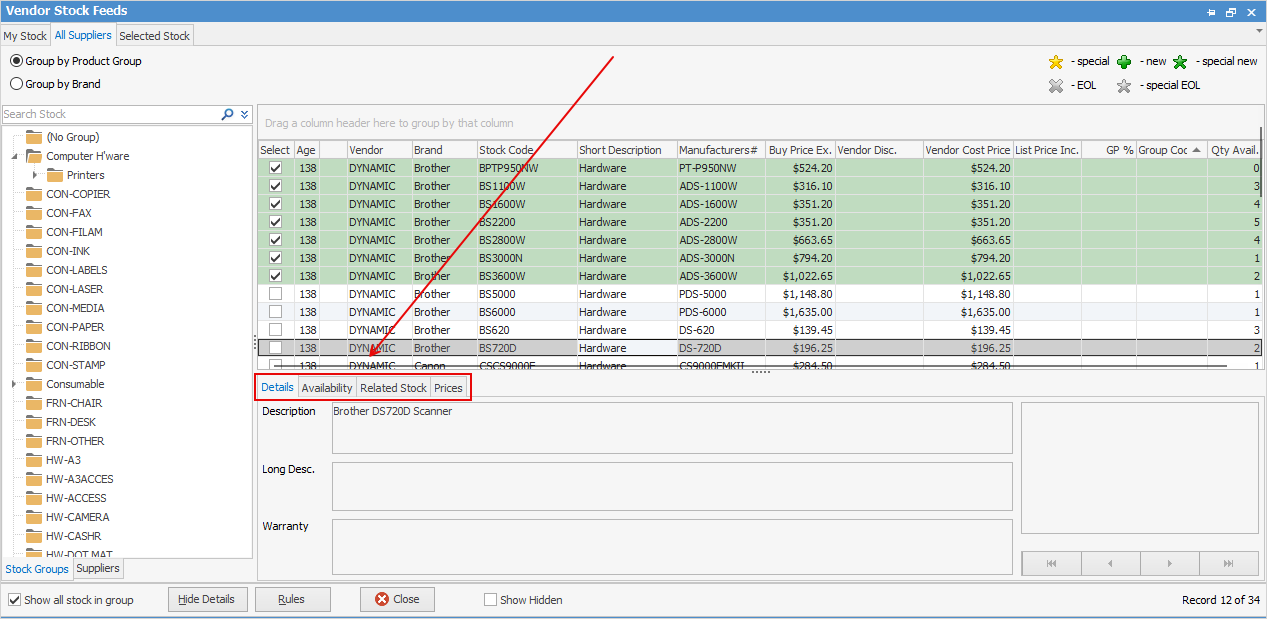Click the Hide Details button

click(x=206, y=600)
